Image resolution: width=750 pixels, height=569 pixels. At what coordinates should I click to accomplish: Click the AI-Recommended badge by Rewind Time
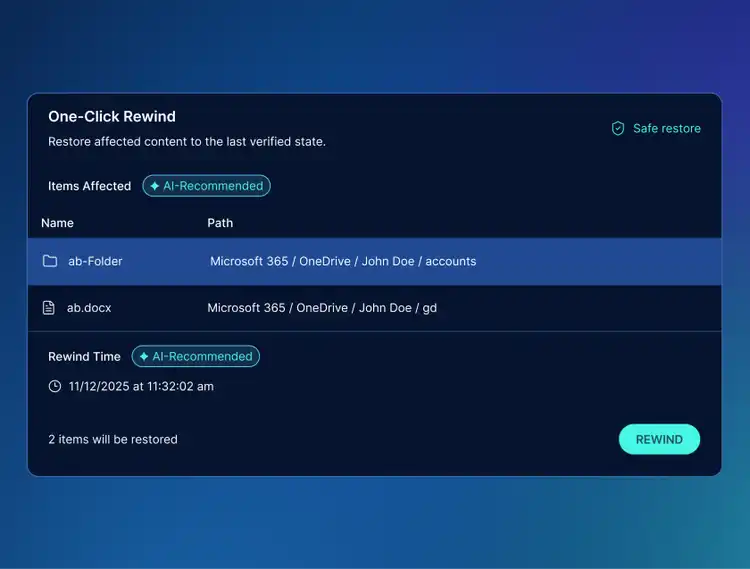pos(196,356)
